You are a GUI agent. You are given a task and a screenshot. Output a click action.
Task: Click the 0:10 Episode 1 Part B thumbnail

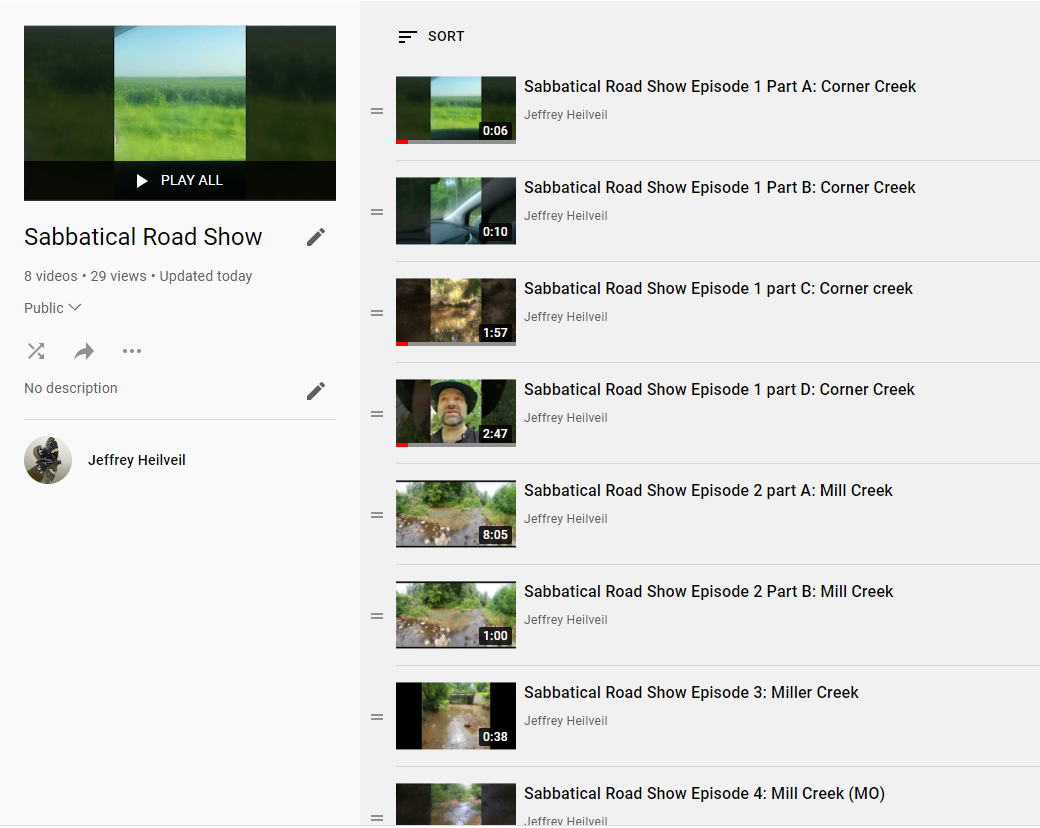pyautogui.click(x=456, y=211)
